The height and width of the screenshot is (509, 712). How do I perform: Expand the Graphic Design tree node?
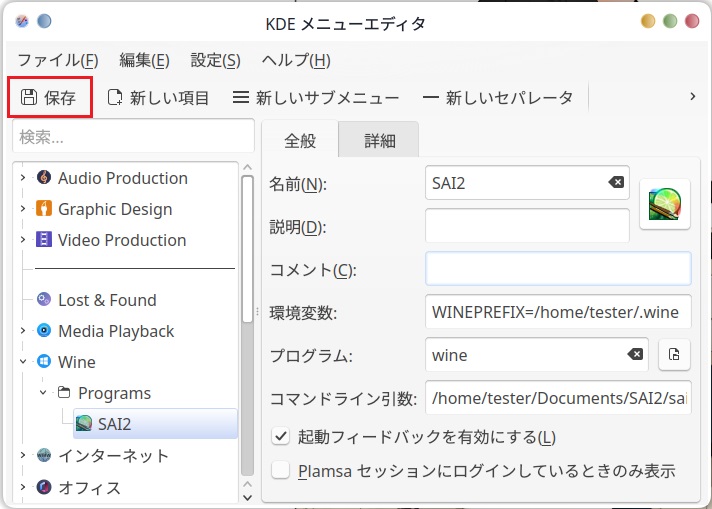click(23, 209)
